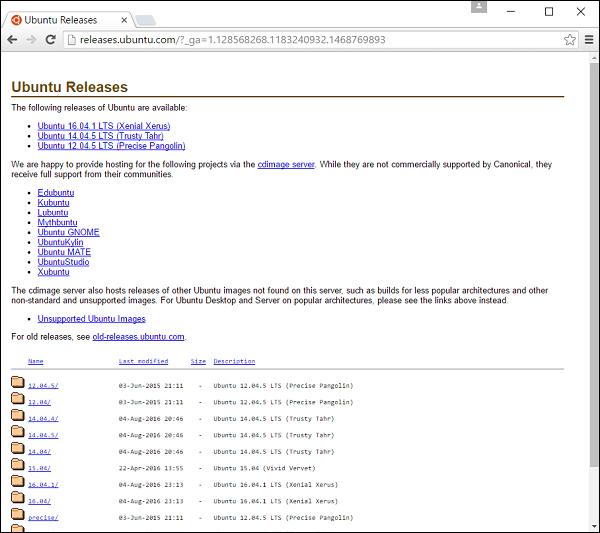Select the Ubuntu Releases browser tab
Screen dimensions: 600x533
point(65,17)
